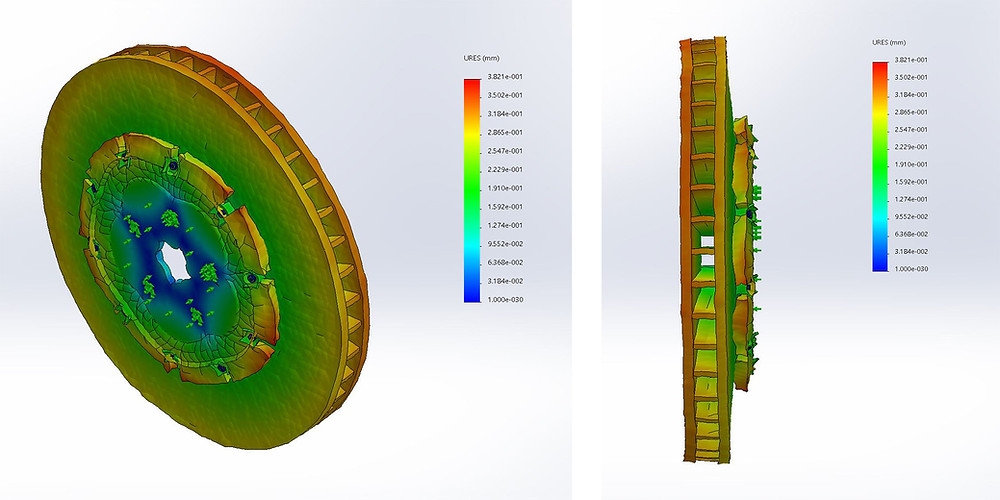This screenshot has width=1000, height=500.
Task: Select URES (mm) title in side view legend
Action: [889, 42]
